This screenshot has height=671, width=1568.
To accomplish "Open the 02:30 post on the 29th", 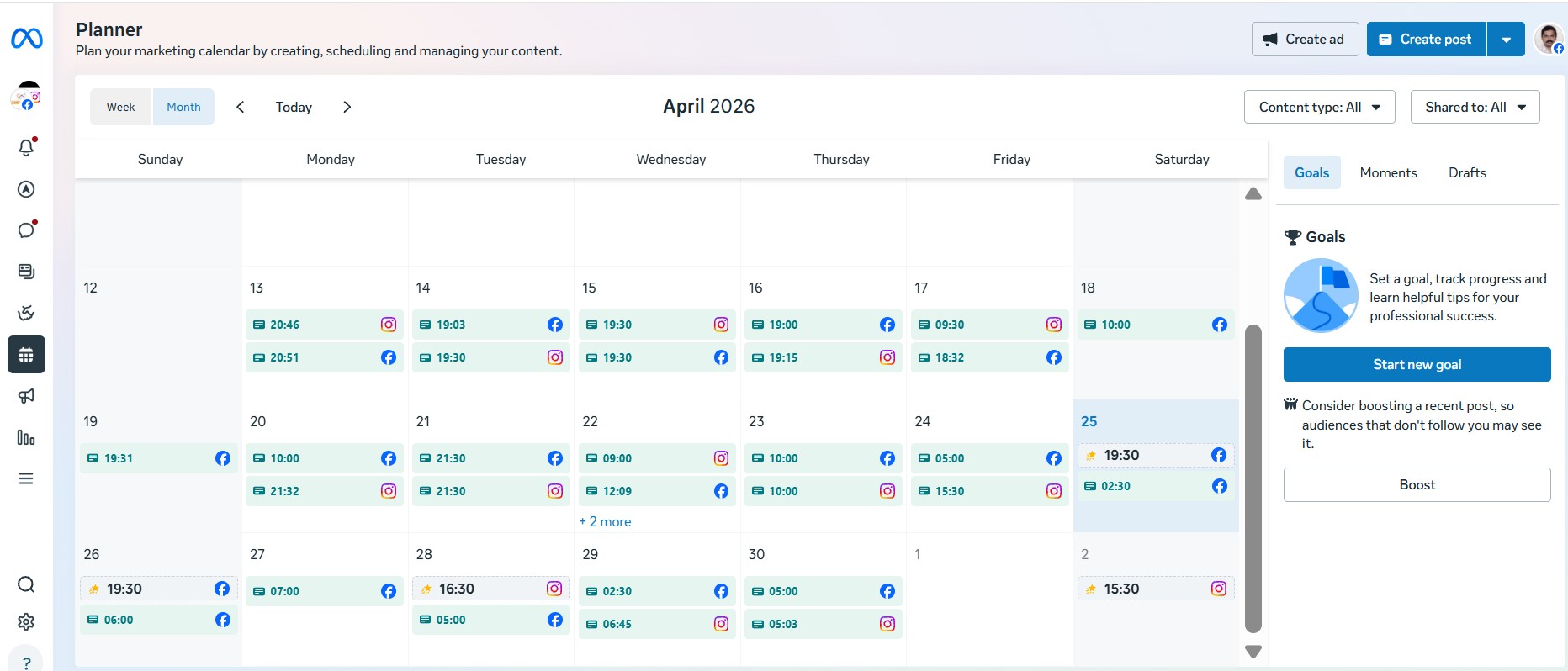I will (x=657, y=591).
